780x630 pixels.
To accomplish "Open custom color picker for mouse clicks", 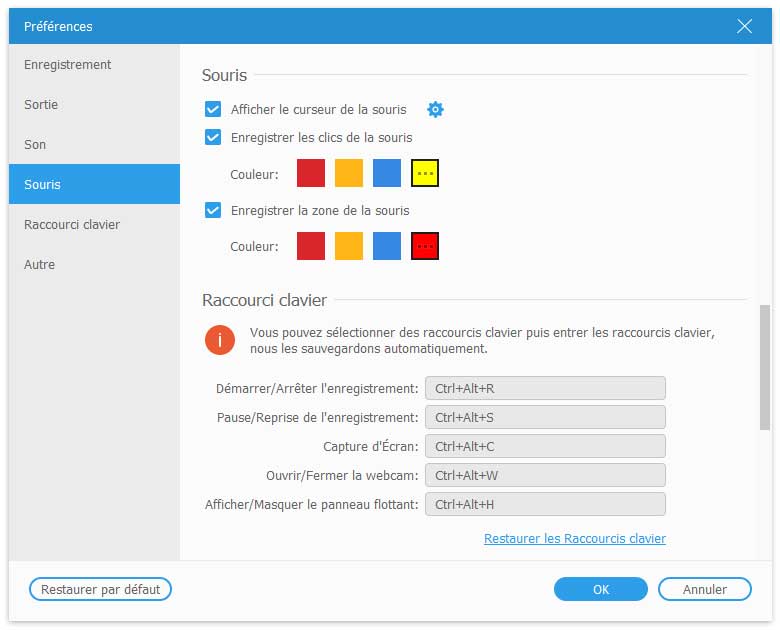I will click(425, 174).
